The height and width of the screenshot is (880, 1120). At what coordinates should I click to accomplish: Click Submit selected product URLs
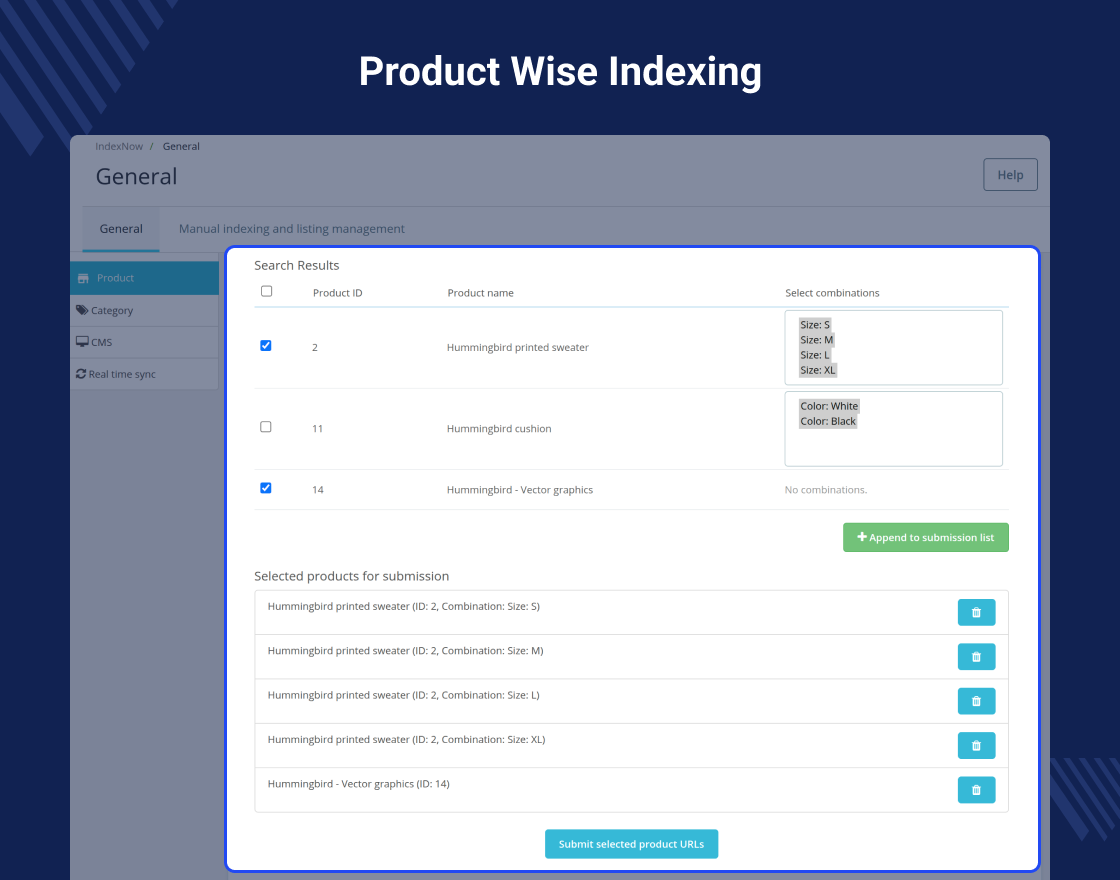click(x=631, y=844)
